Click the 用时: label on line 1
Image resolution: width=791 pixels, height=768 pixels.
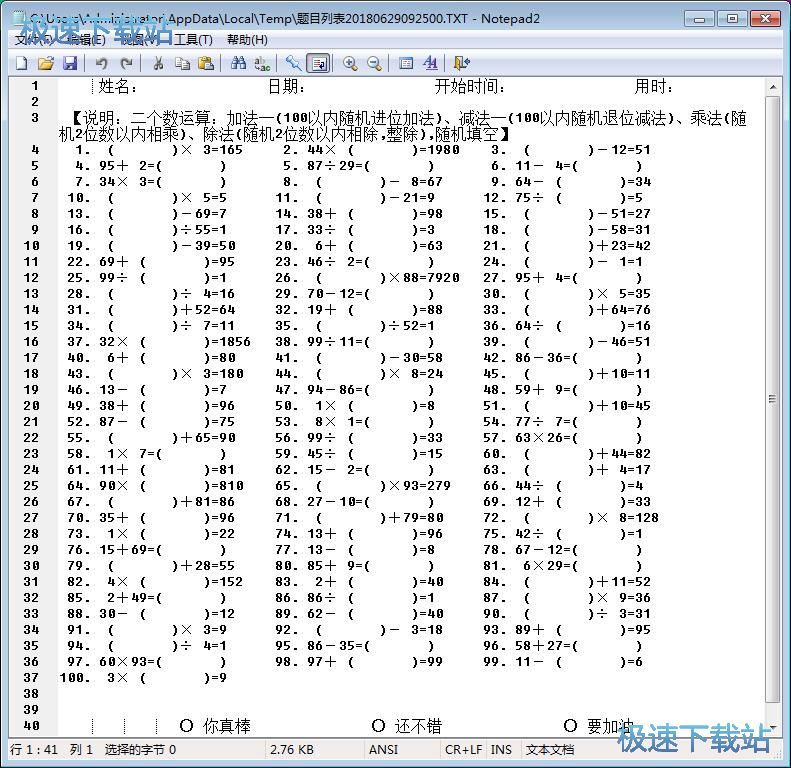click(x=653, y=87)
